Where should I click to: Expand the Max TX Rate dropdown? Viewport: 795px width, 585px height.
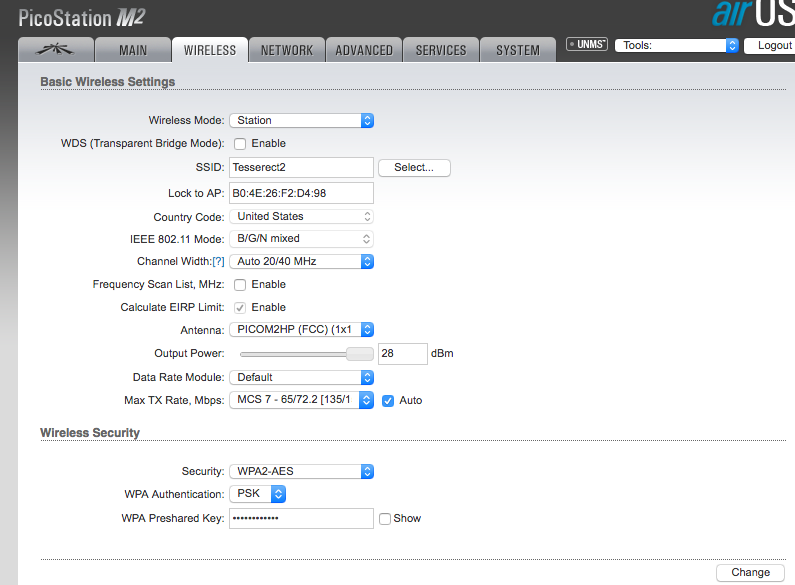(x=302, y=400)
